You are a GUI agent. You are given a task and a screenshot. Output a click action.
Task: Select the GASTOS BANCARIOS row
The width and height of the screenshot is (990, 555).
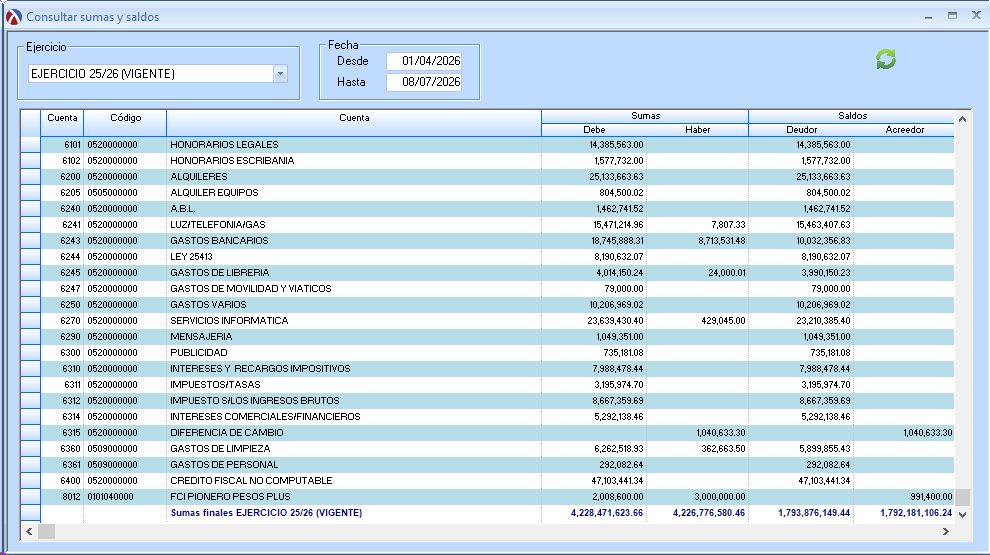(x=487, y=241)
